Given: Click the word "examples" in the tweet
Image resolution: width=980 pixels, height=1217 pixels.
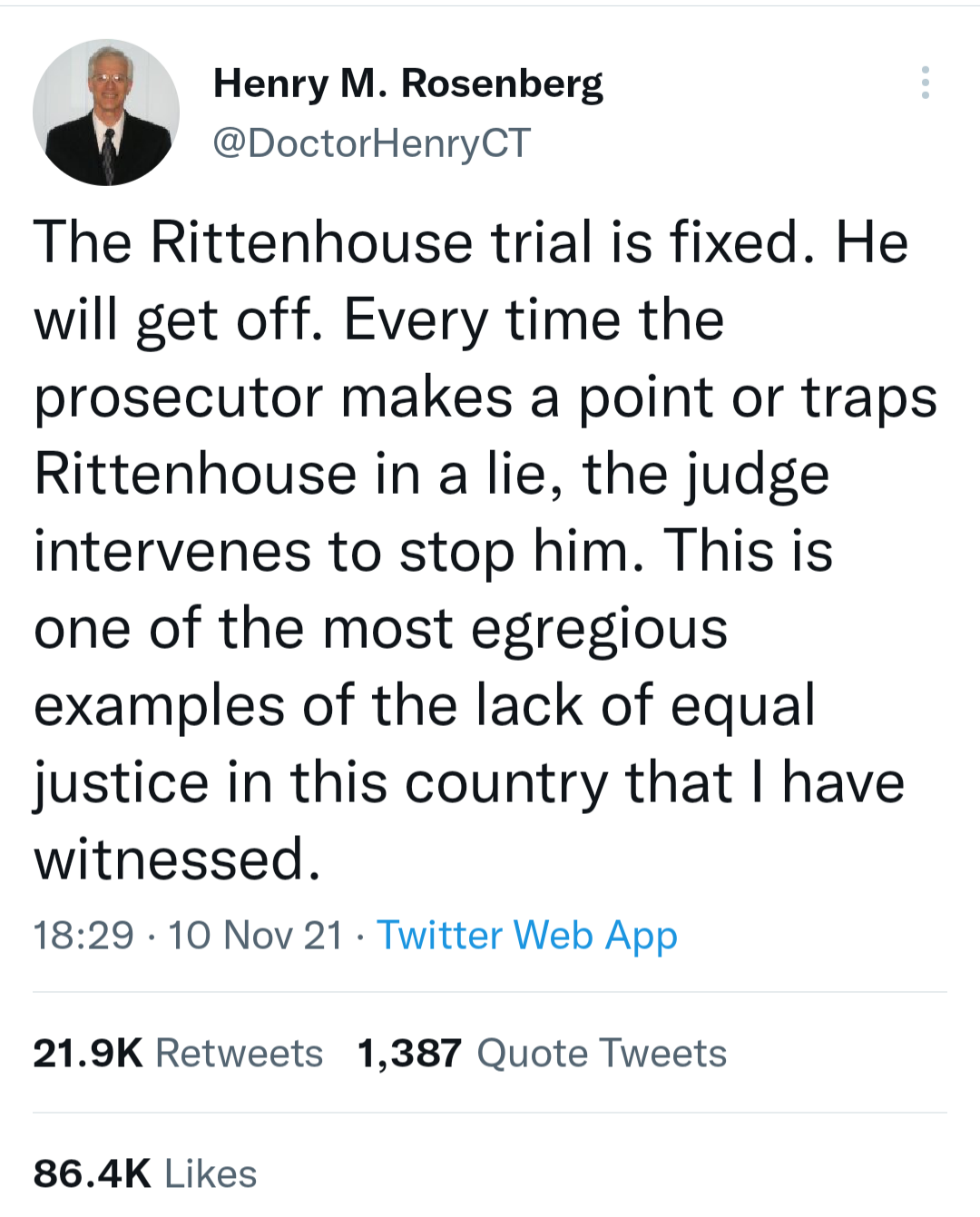Looking at the screenshot, I should coord(159,707).
